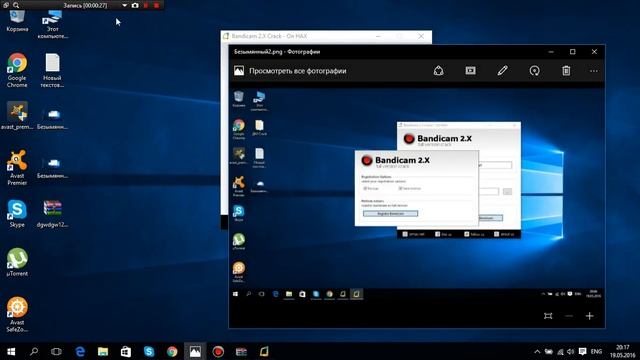Click the magnifier icon in recording toolbar
The image size is (640, 360).
click(x=16, y=5)
